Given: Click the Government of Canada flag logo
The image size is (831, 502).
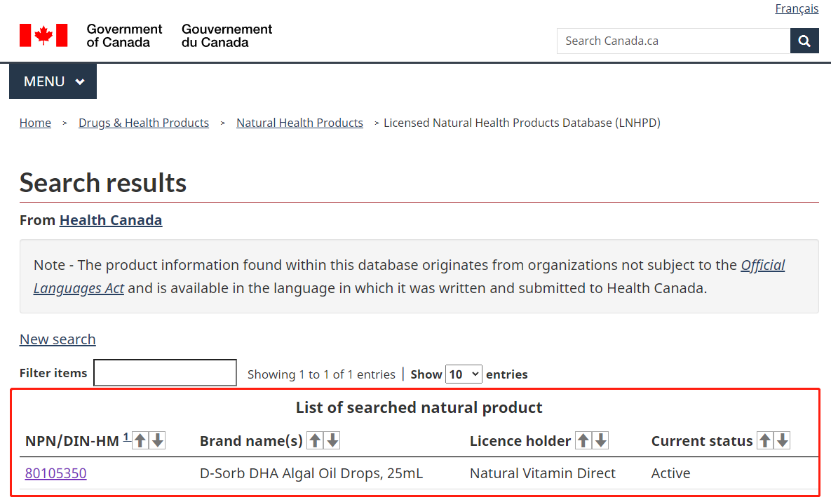Looking at the screenshot, I should point(43,36).
